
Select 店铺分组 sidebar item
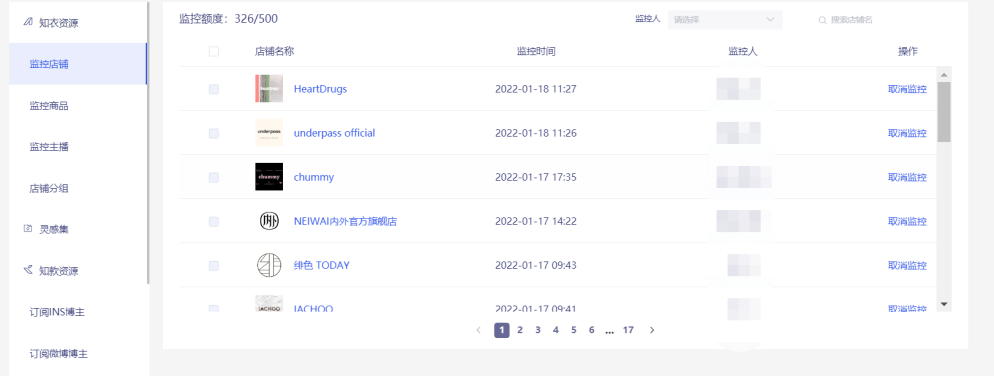click(x=49, y=188)
